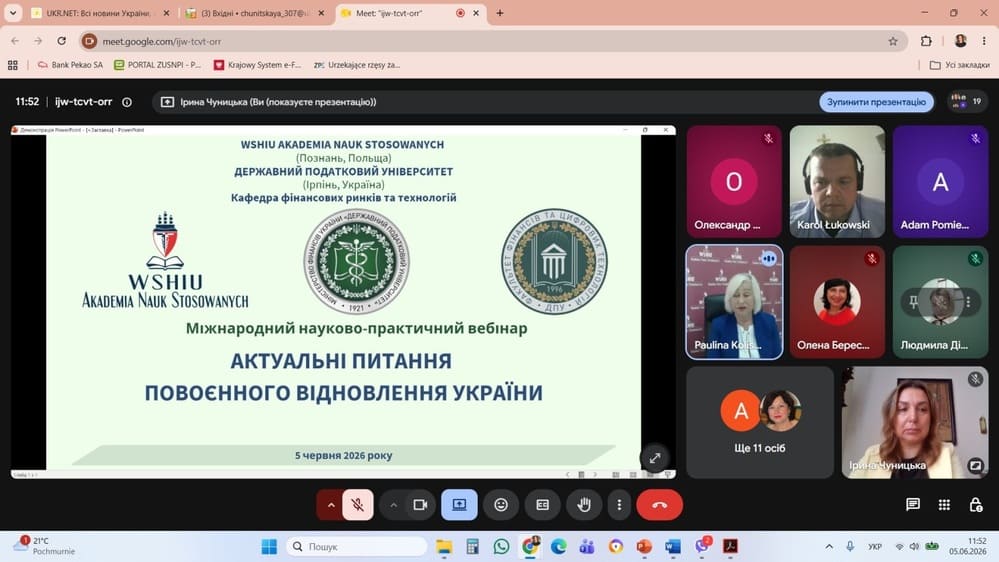Click visual effects icon on Ірина Чуницька tile
This screenshot has height=562, width=999.
click(975, 465)
